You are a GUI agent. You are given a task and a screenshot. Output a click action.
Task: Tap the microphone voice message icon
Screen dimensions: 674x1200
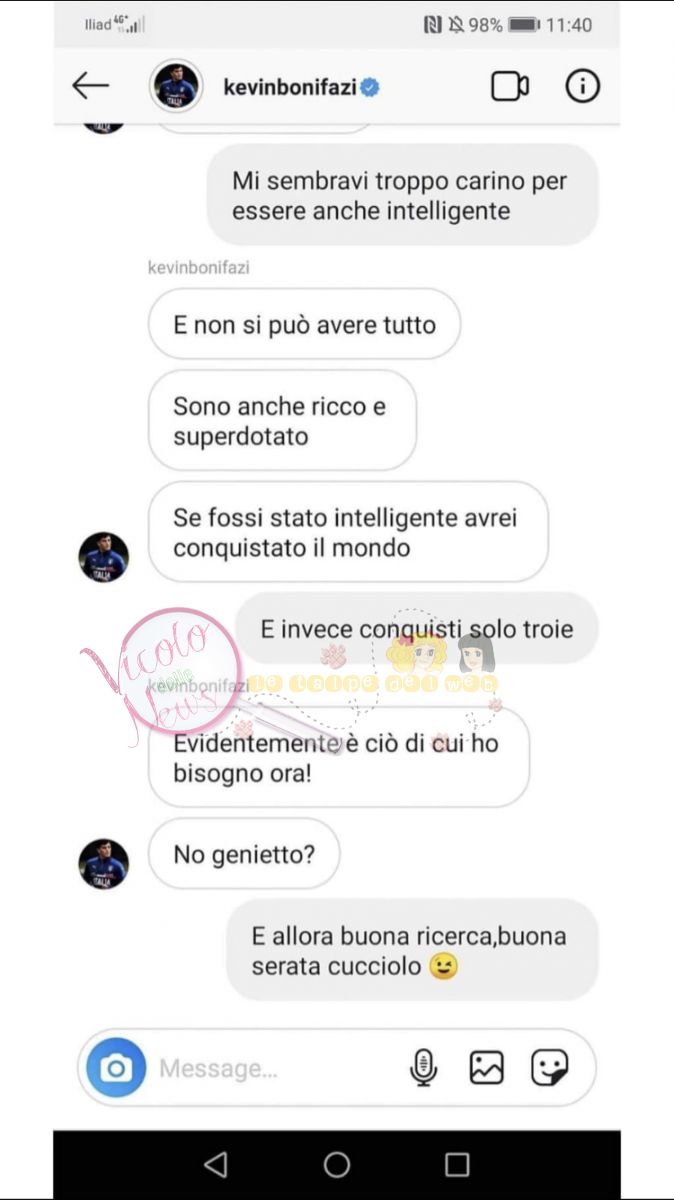424,1068
